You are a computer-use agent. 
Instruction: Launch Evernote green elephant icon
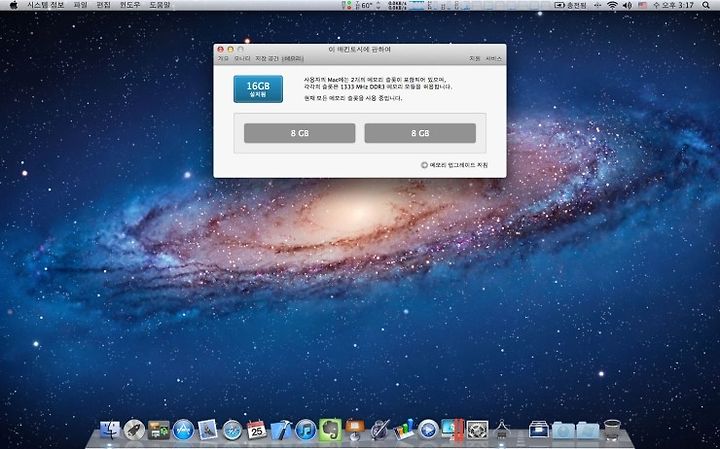pyautogui.click(x=330, y=430)
